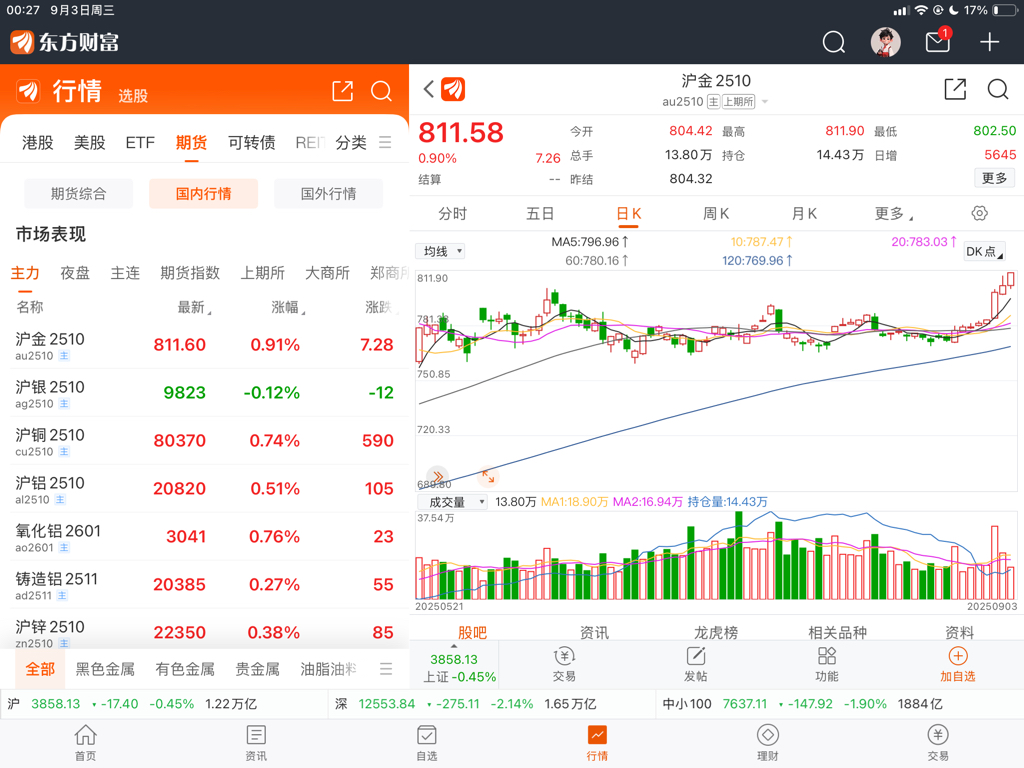Select 上期所 market filter
Viewport: 1024px width, 768px height.
(x=263, y=273)
